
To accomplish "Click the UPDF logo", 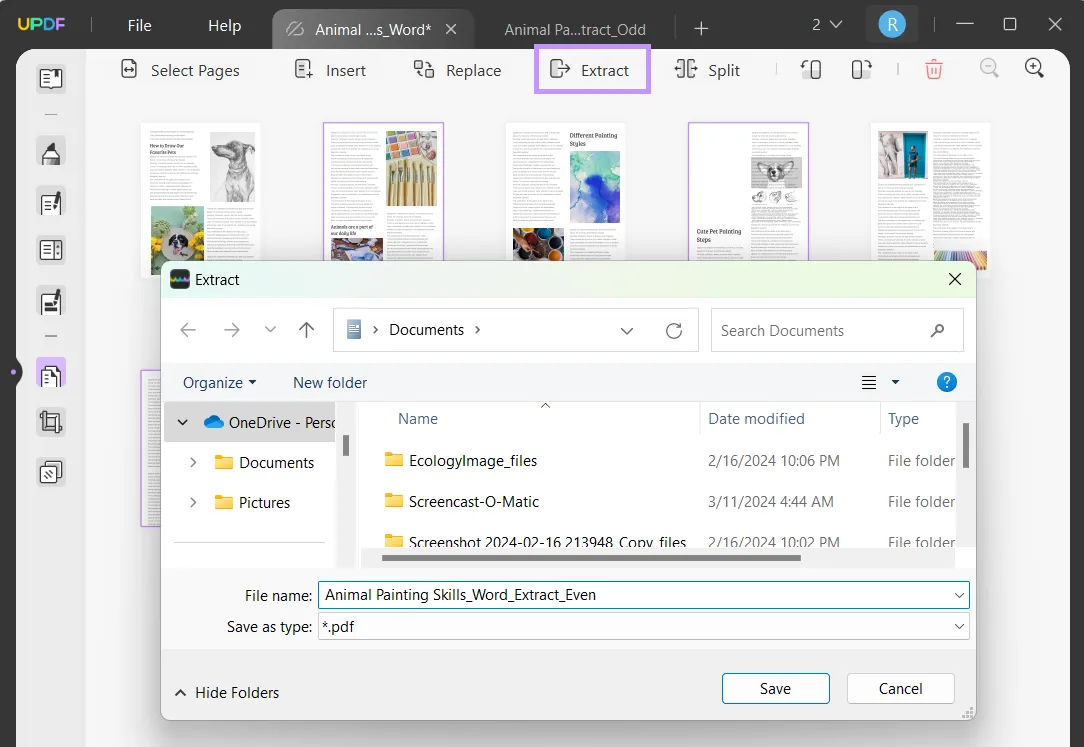I will pos(41,24).
